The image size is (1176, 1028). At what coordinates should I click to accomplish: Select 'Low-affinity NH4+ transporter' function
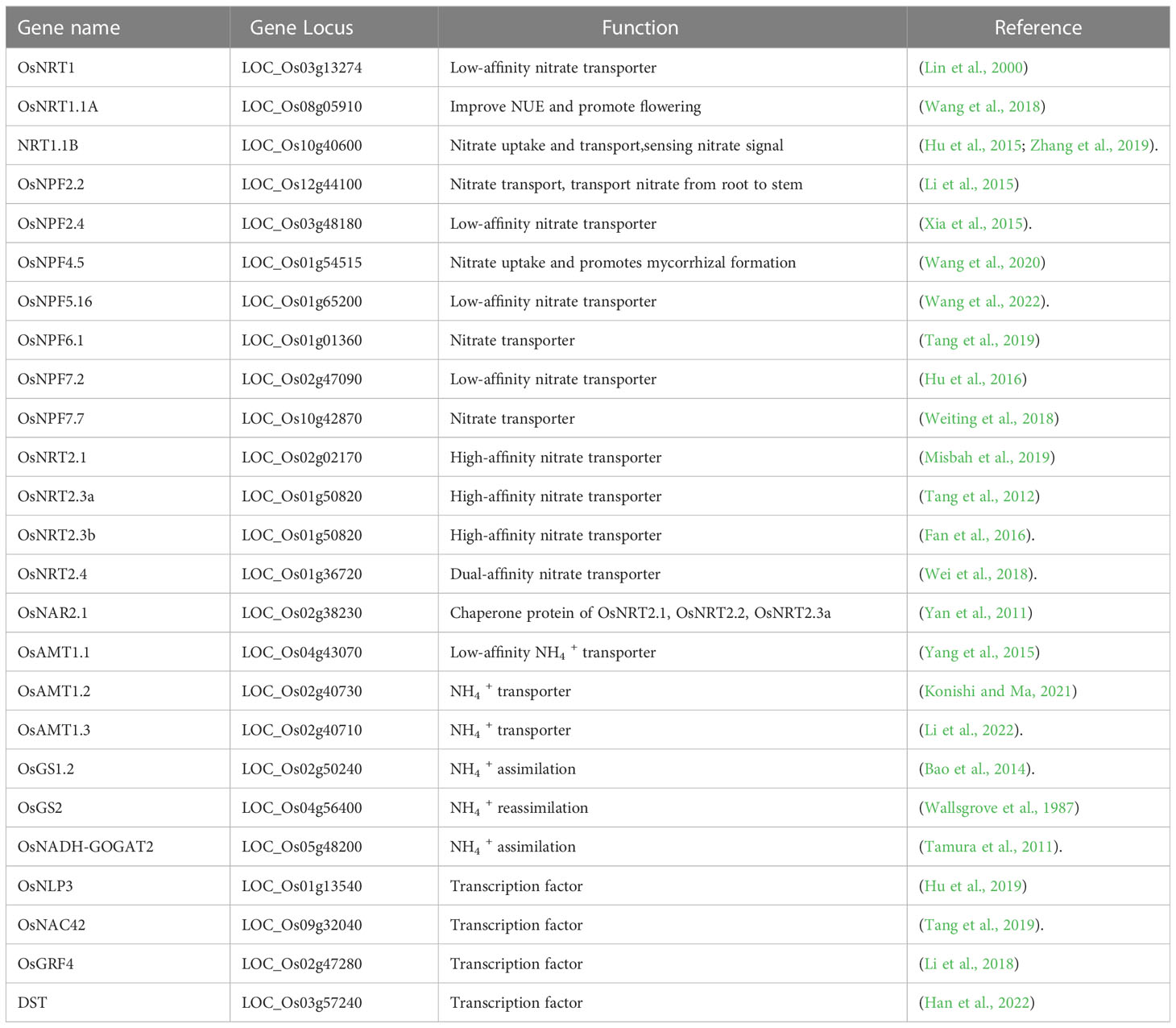[553, 653]
